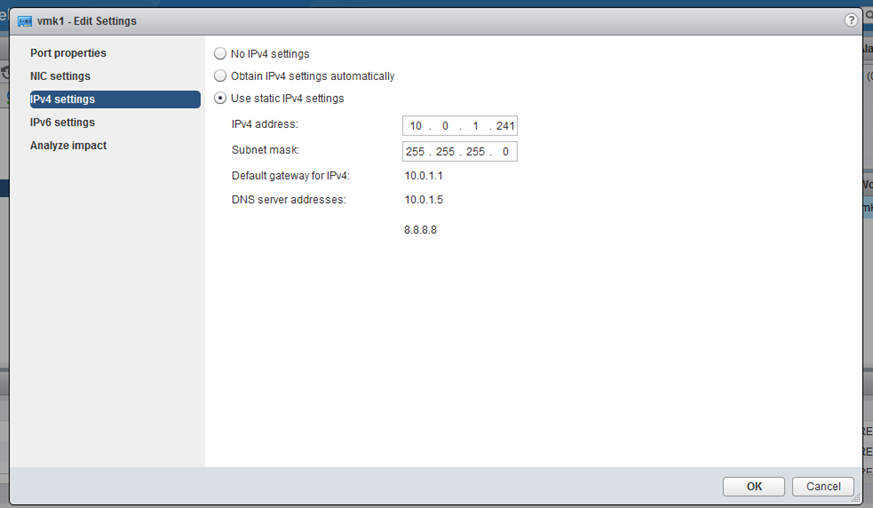Screen dimensions: 873x508
Task: Click Default gateway for IPv4 label
Action: click(x=291, y=175)
